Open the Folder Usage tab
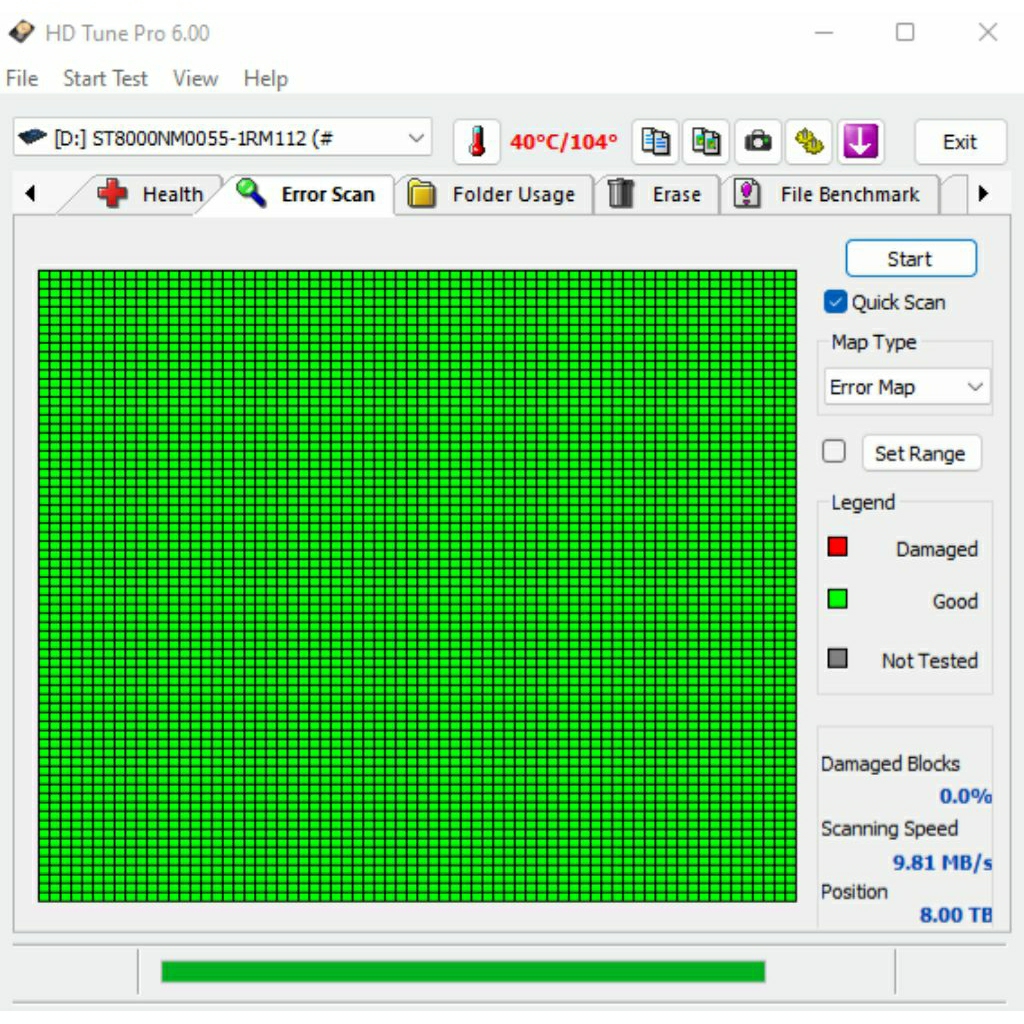The image size is (1024, 1024). click(x=494, y=195)
